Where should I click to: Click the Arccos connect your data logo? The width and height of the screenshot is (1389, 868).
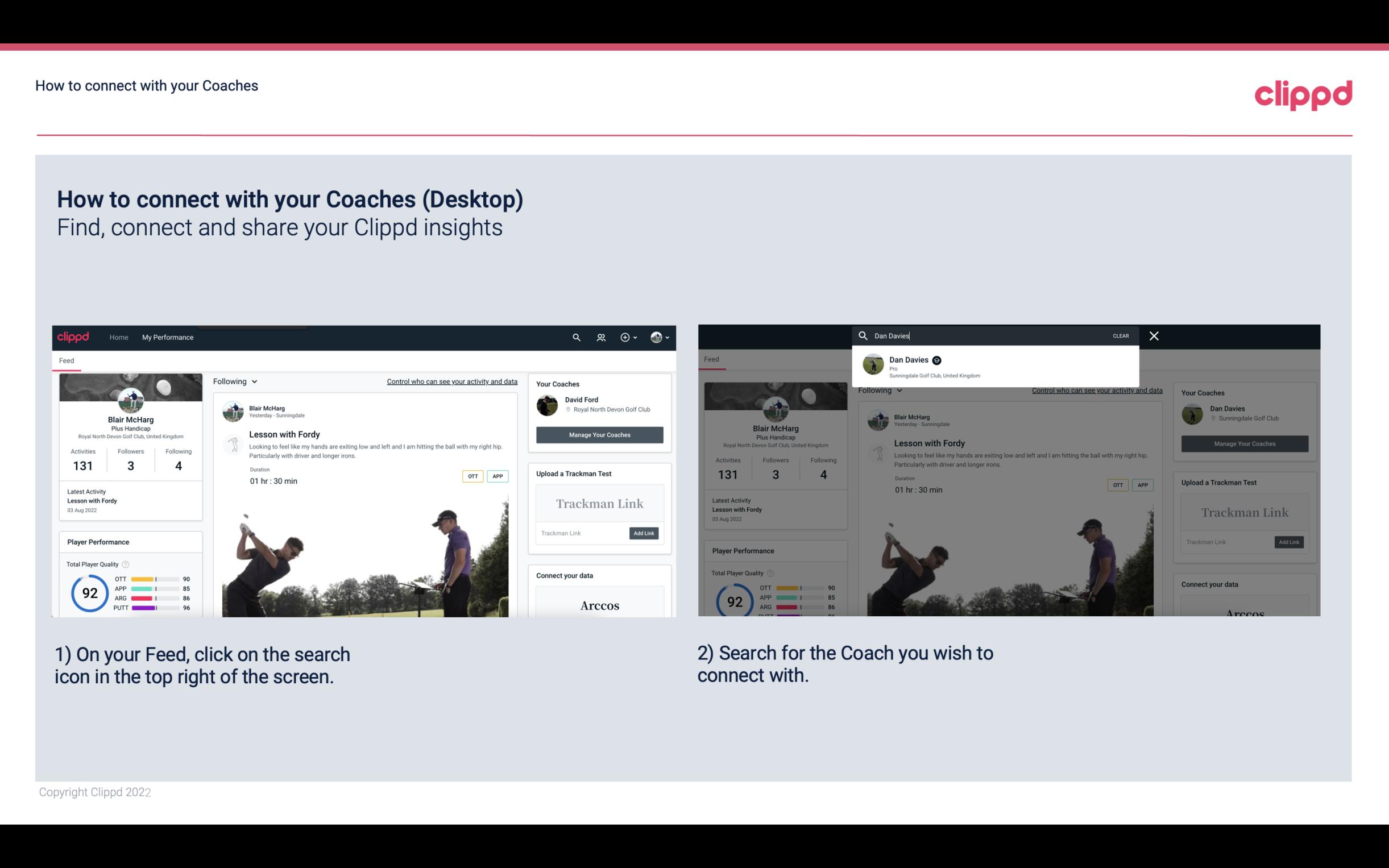pos(598,606)
